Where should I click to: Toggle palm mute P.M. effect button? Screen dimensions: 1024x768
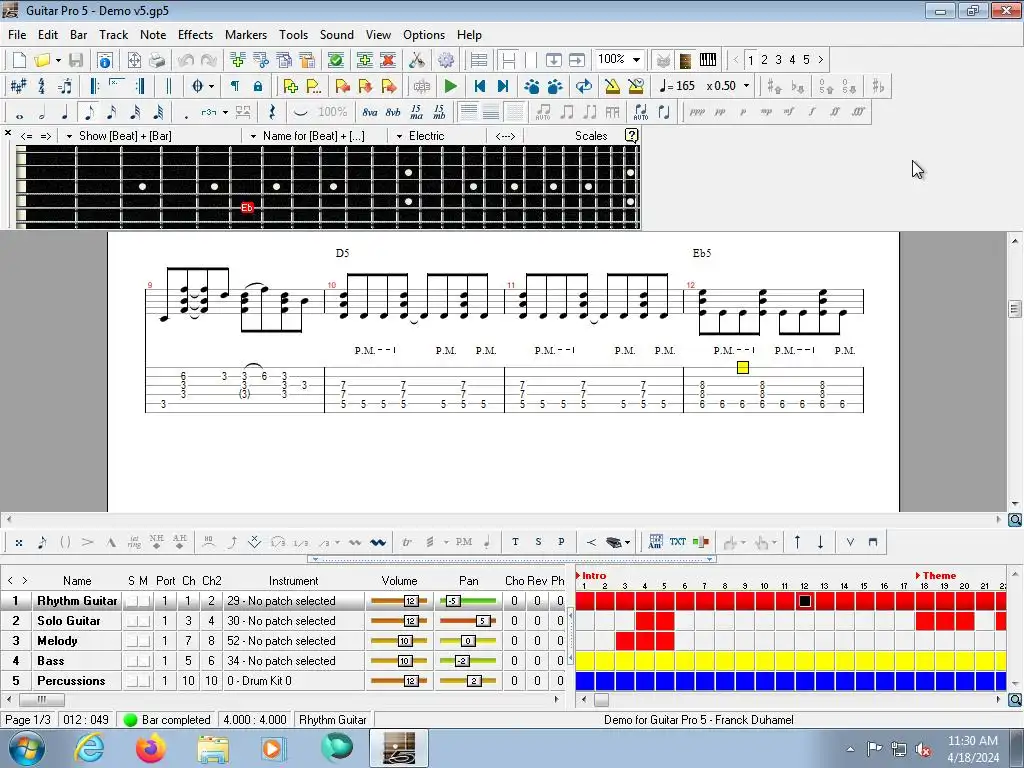click(464, 541)
